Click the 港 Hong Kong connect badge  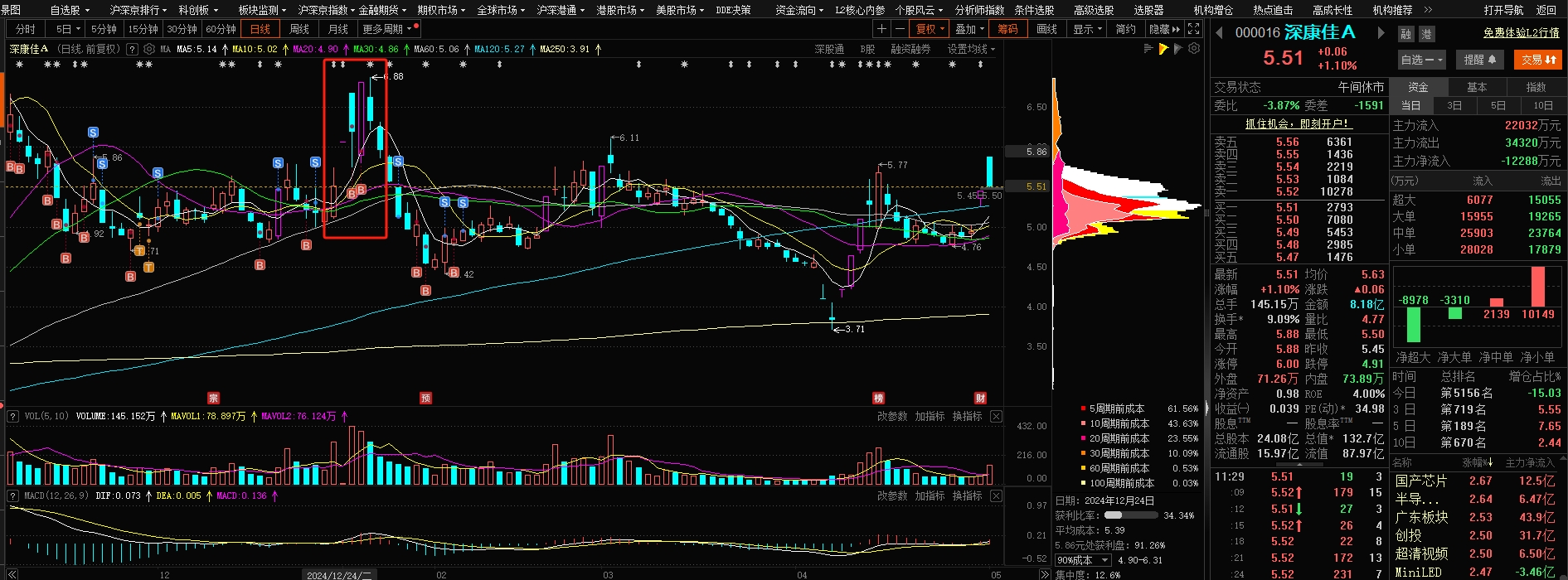[1426, 34]
